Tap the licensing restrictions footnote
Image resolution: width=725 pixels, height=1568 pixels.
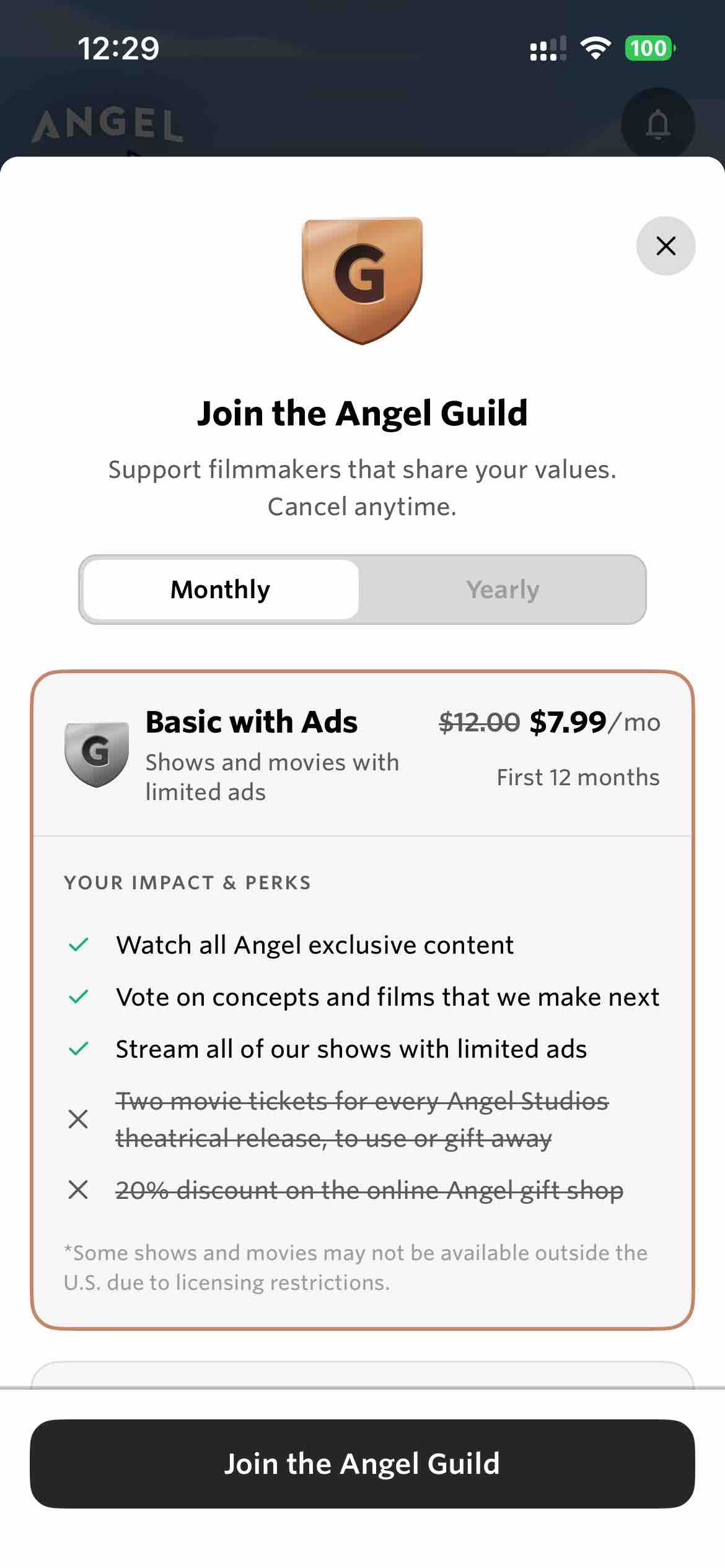tap(356, 1267)
